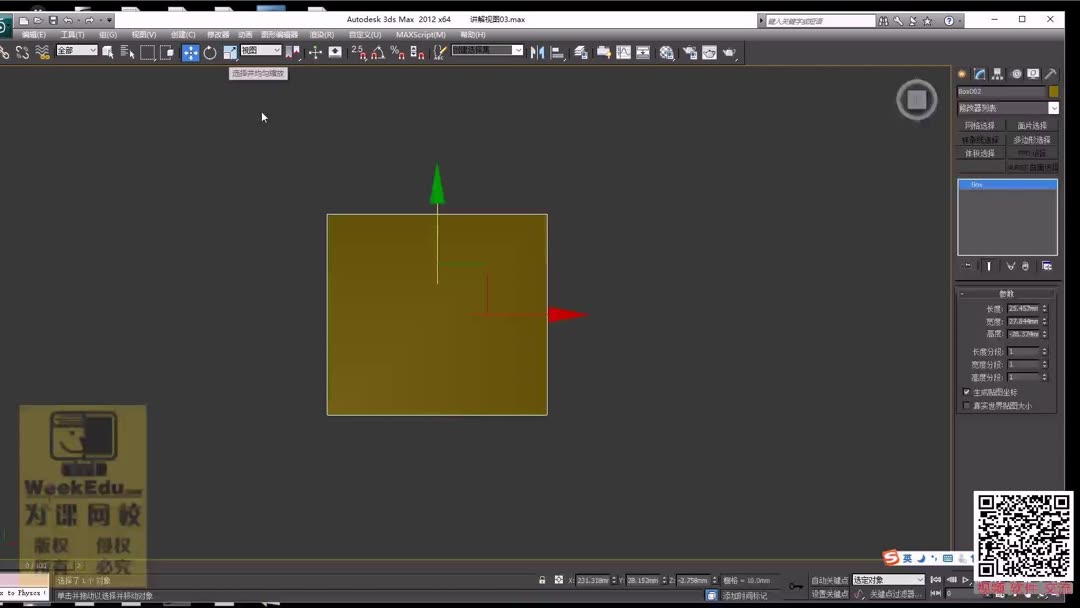Open the Mirror tool
The image size is (1080, 608).
[x=538, y=52]
